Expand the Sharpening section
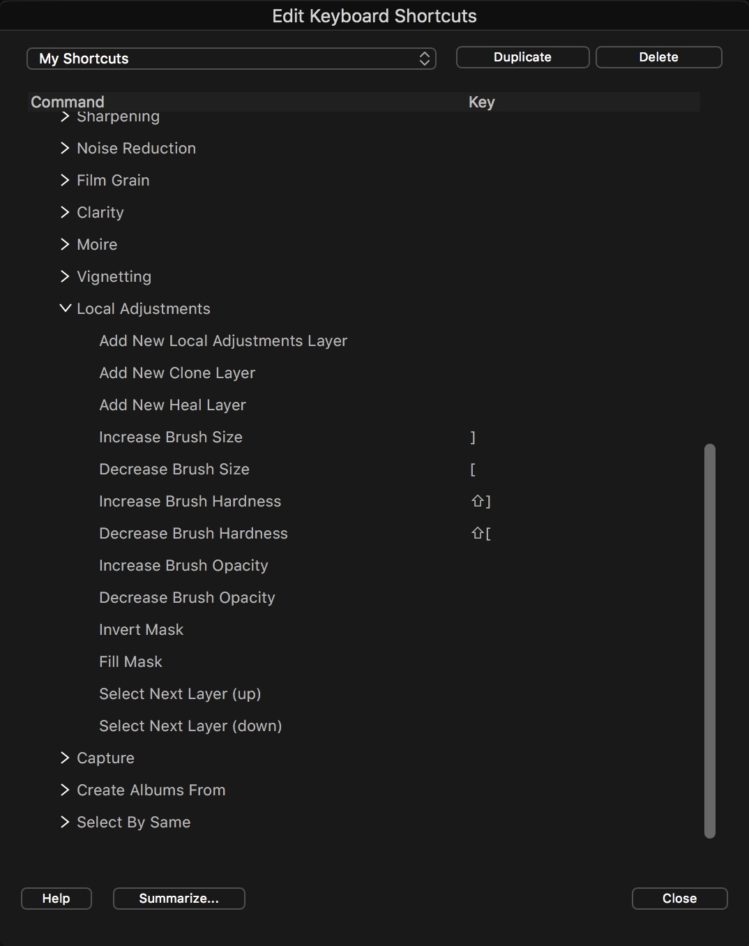The height and width of the screenshot is (946, 749). pyautogui.click(x=64, y=116)
